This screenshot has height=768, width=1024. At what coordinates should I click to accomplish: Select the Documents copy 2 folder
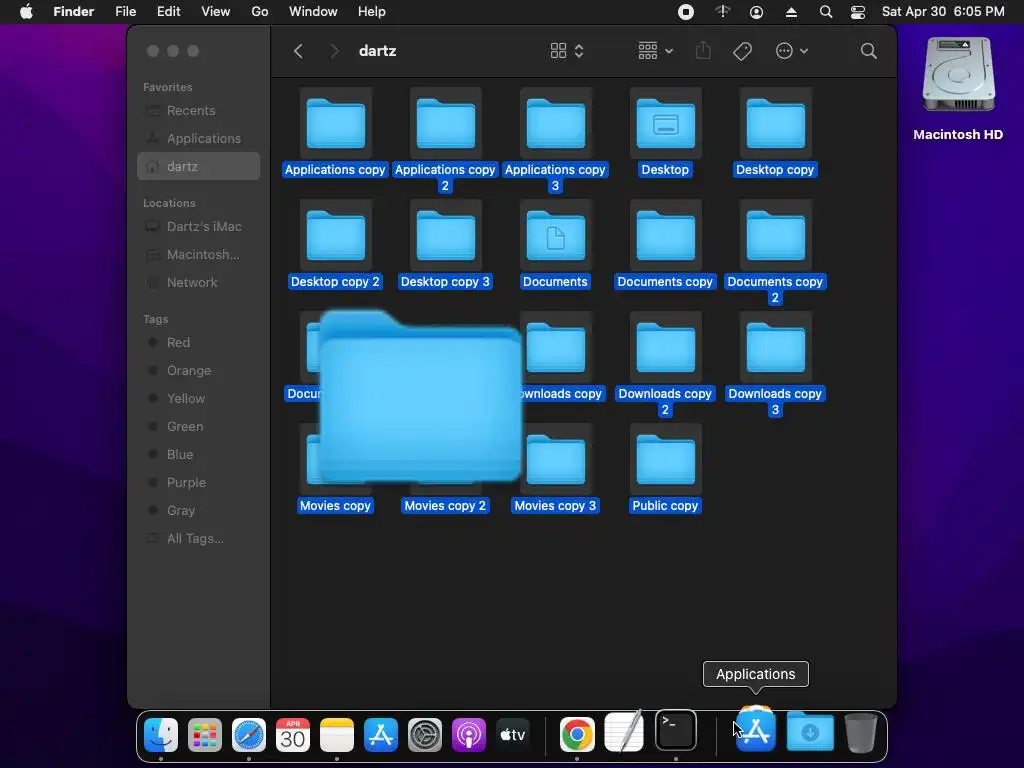[x=775, y=236]
